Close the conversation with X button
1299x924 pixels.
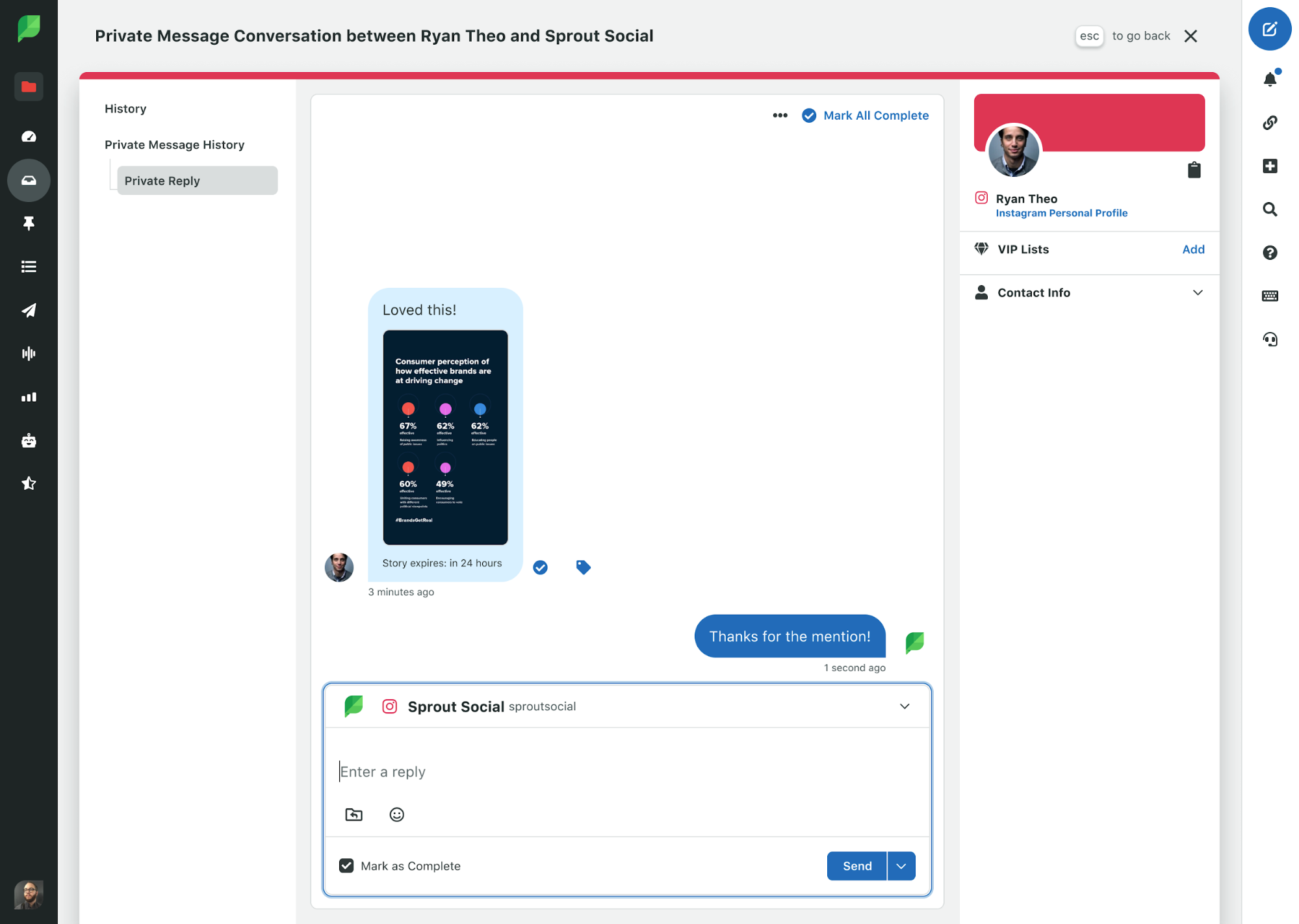click(x=1190, y=36)
